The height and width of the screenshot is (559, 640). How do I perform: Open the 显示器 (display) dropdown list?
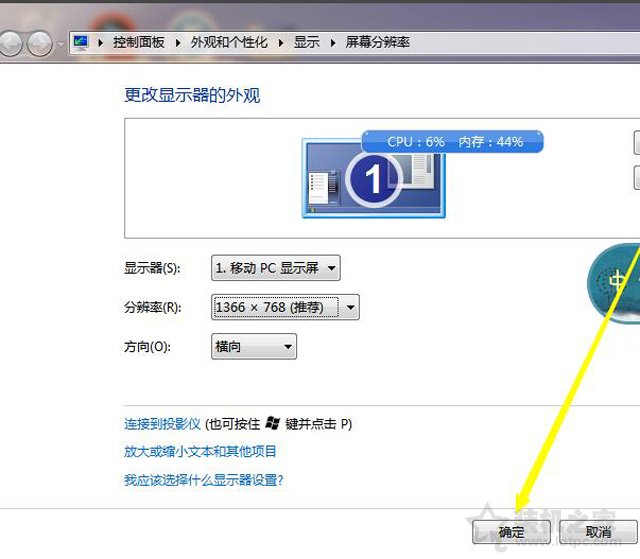(276, 268)
